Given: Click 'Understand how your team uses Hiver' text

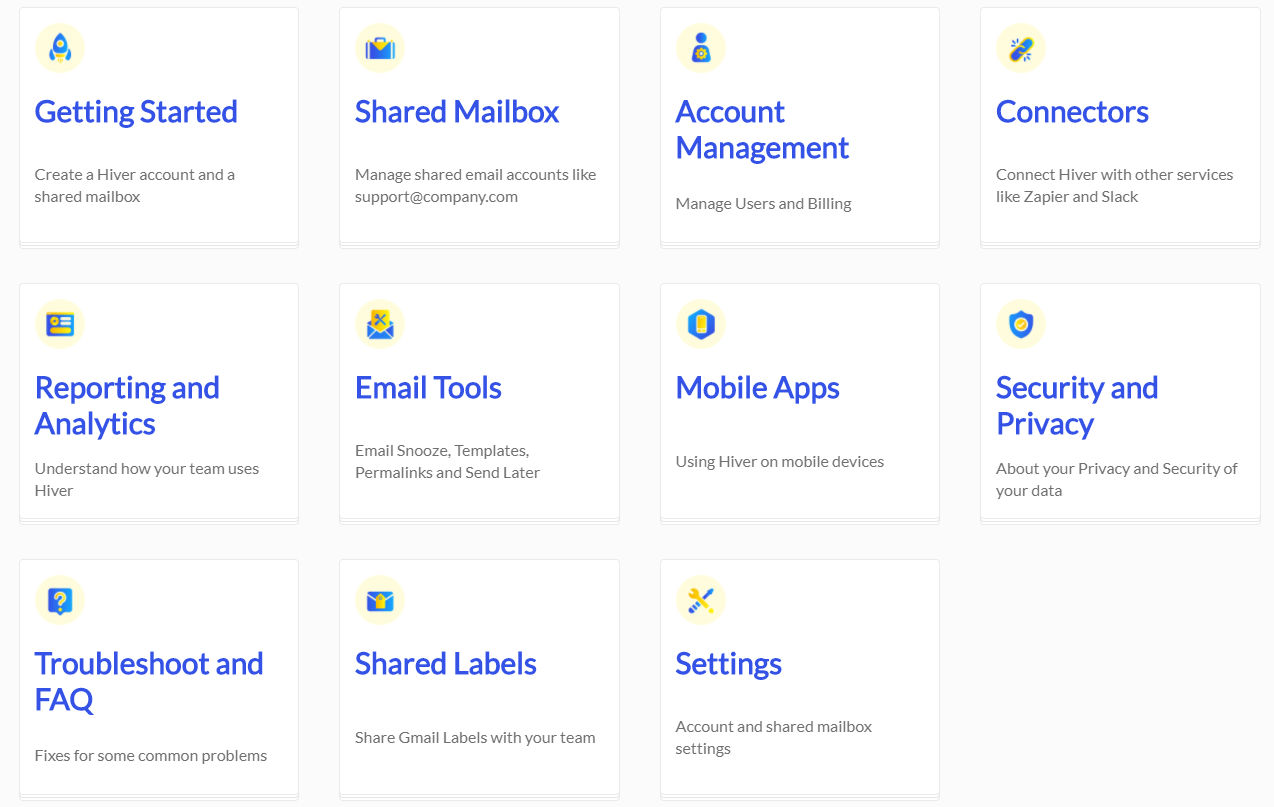Looking at the screenshot, I should (x=147, y=479).
